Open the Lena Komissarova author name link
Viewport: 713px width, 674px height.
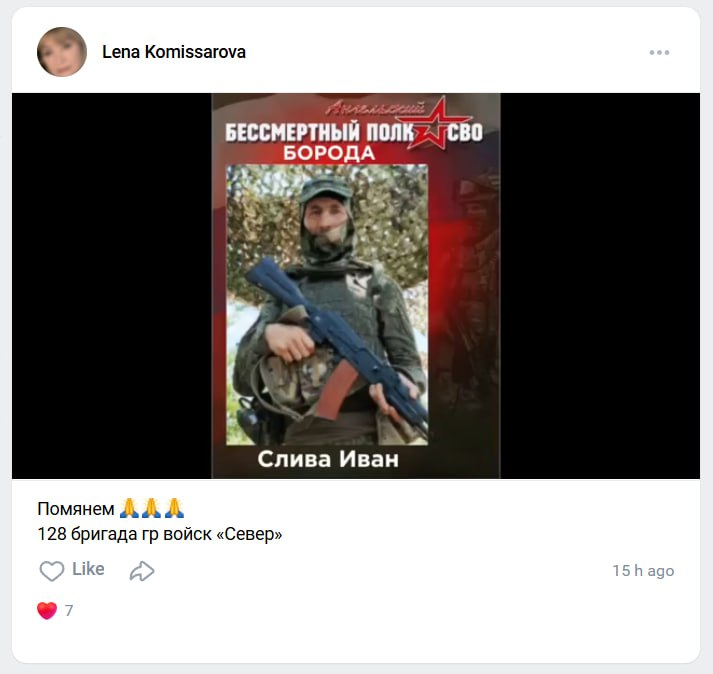(174, 52)
